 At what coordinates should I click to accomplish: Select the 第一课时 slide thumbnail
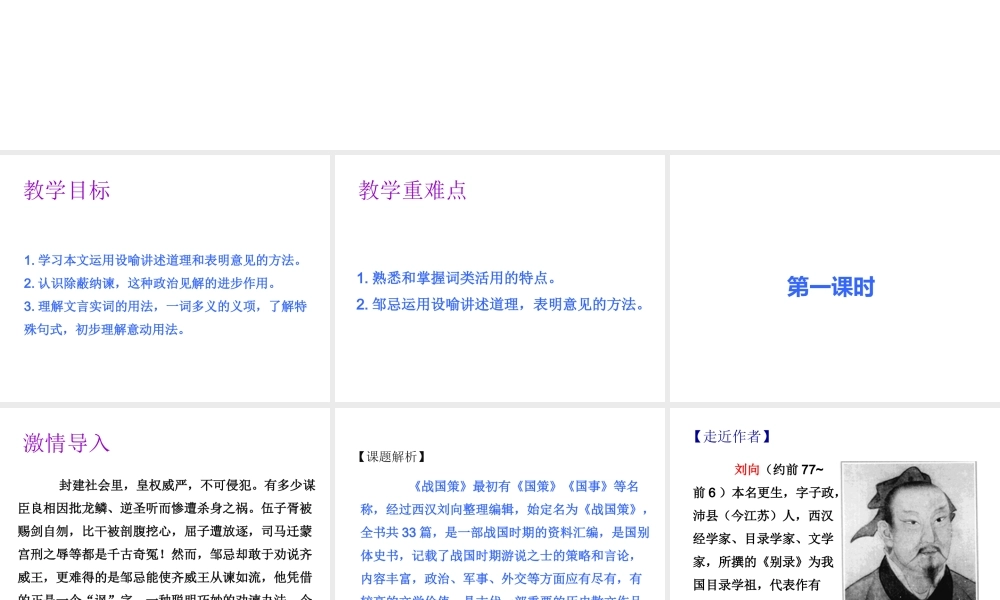click(x=835, y=278)
